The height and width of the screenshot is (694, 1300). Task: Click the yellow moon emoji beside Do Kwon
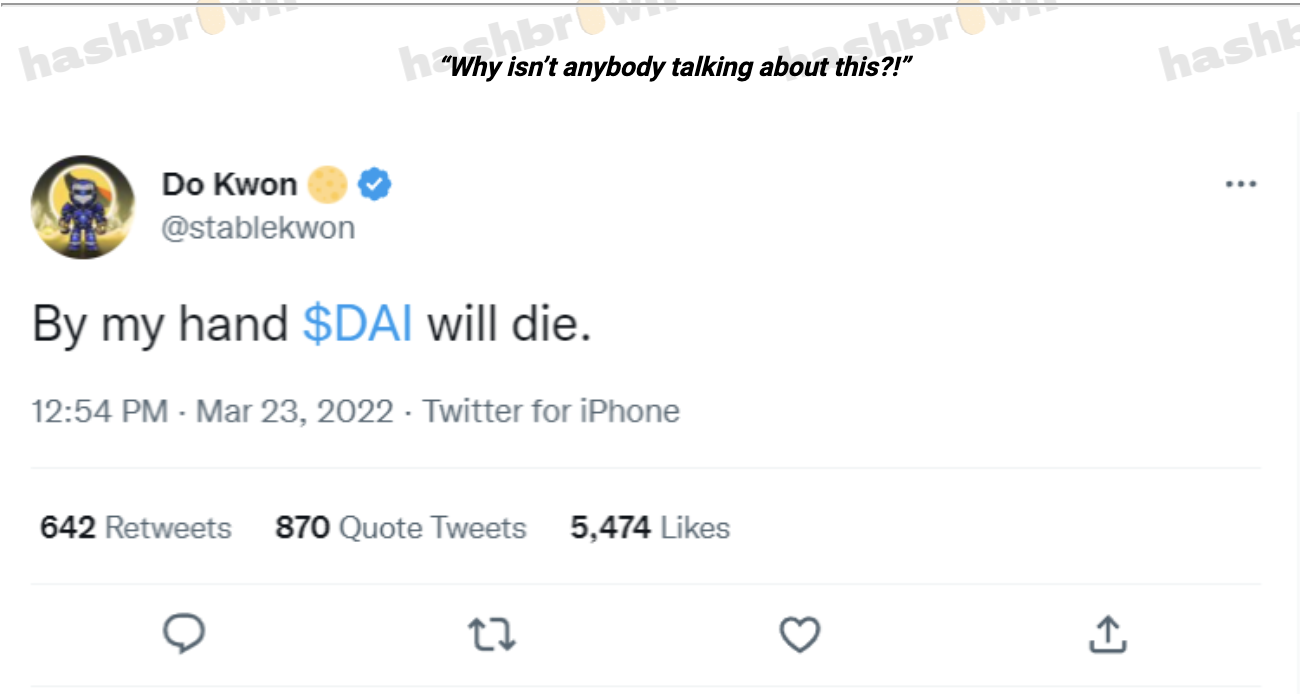coord(327,185)
